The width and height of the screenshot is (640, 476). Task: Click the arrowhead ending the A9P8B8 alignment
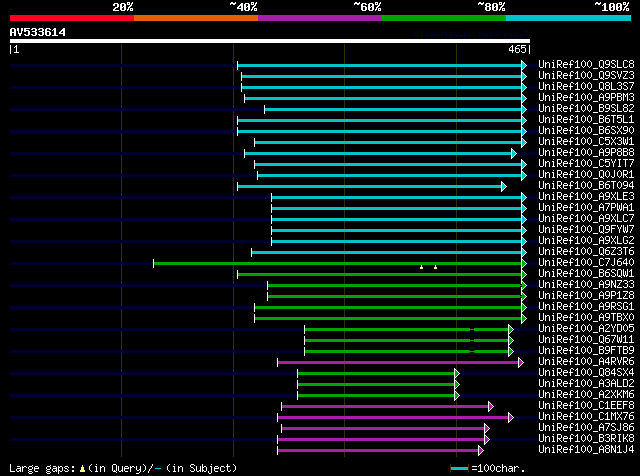point(514,153)
